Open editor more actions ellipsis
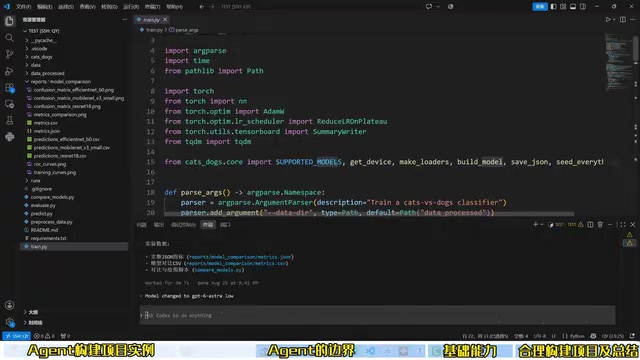 click(x=633, y=20)
